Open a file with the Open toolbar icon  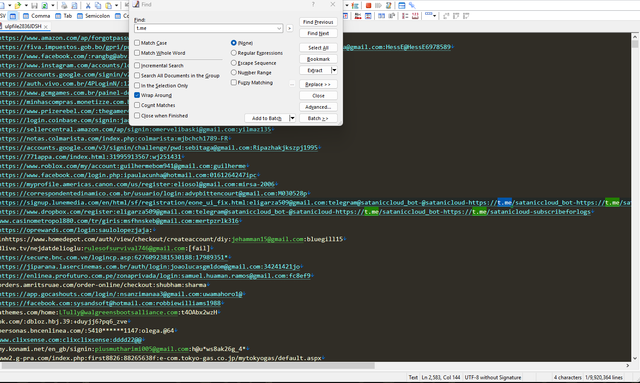click(18, 5)
